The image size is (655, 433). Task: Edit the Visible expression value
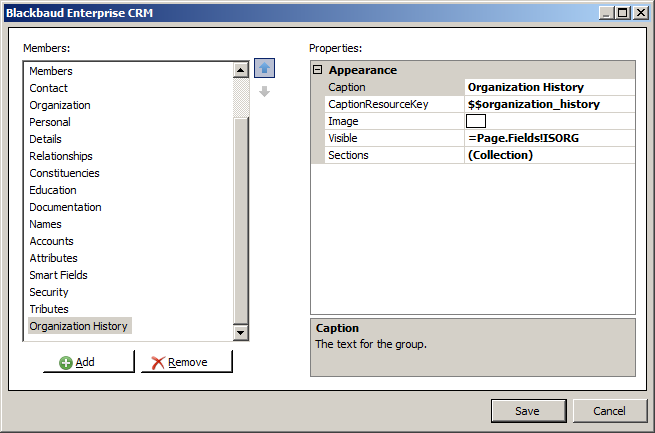pyautogui.click(x=550, y=138)
